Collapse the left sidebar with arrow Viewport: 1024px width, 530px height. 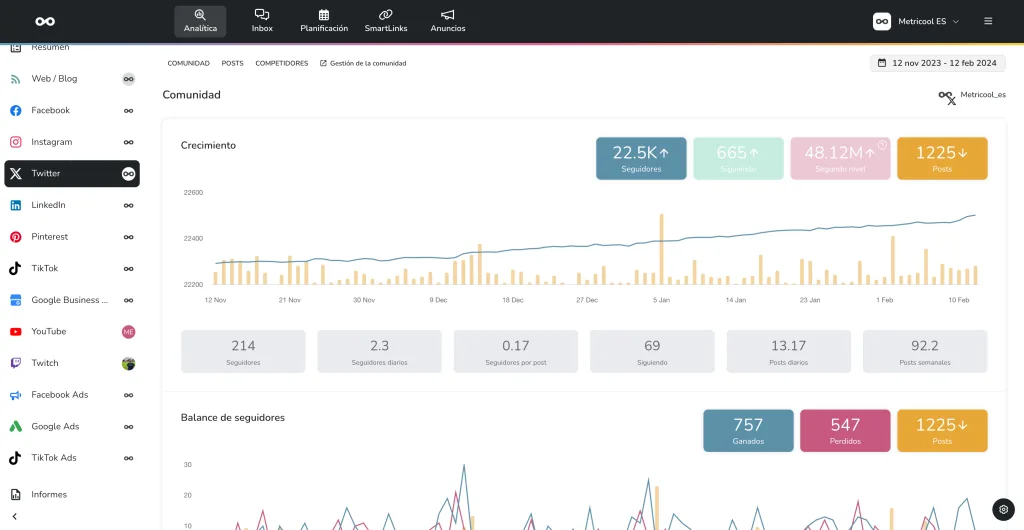pyautogui.click(x=15, y=516)
